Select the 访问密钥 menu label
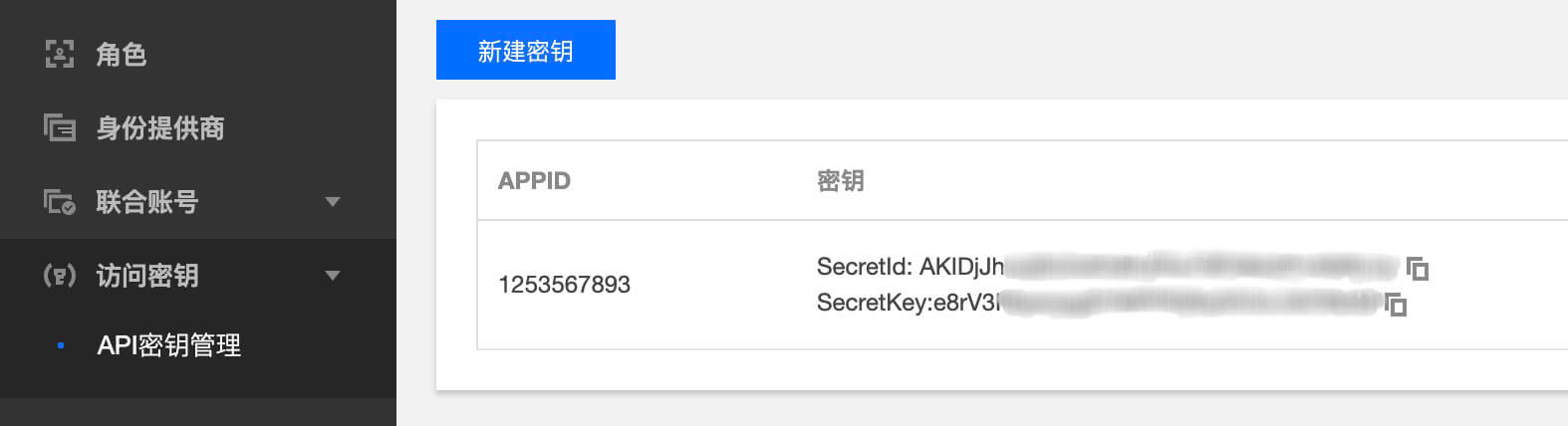The height and width of the screenshot is (426, 1568). [147, 276]
